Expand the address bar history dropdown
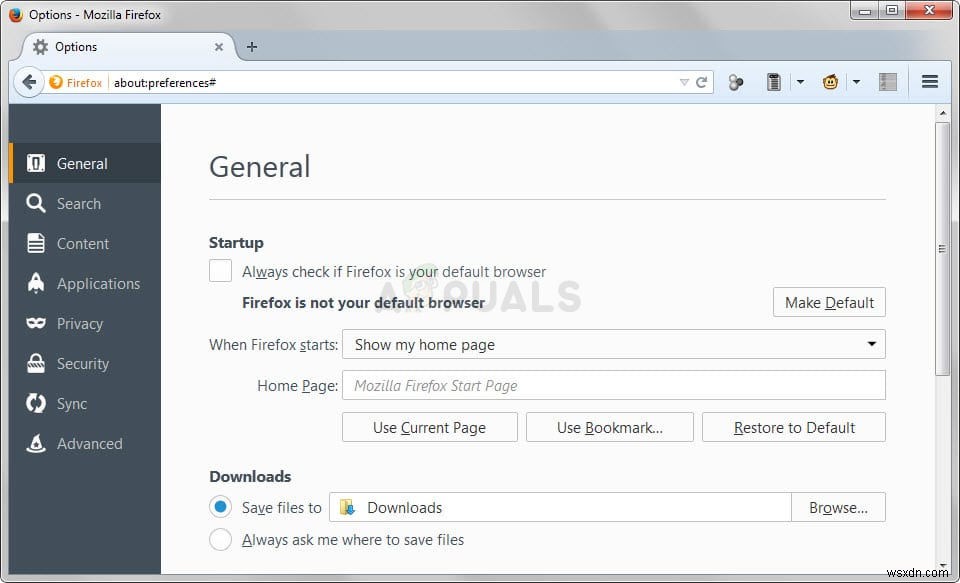 pyautogui.click(x=684, y=82)
